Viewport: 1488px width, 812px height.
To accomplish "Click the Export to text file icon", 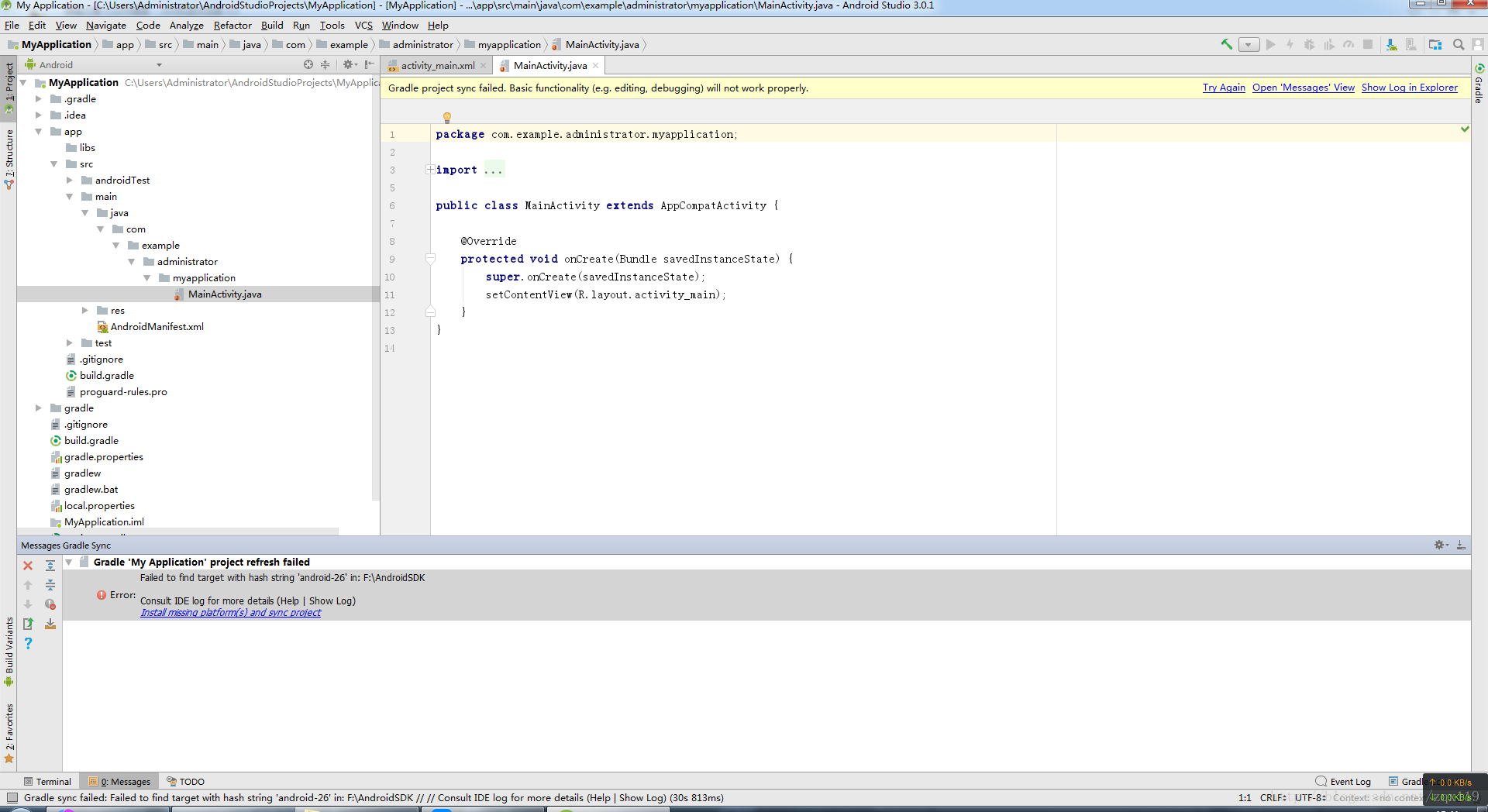I will pyautogui.click(x=28, y=624).
